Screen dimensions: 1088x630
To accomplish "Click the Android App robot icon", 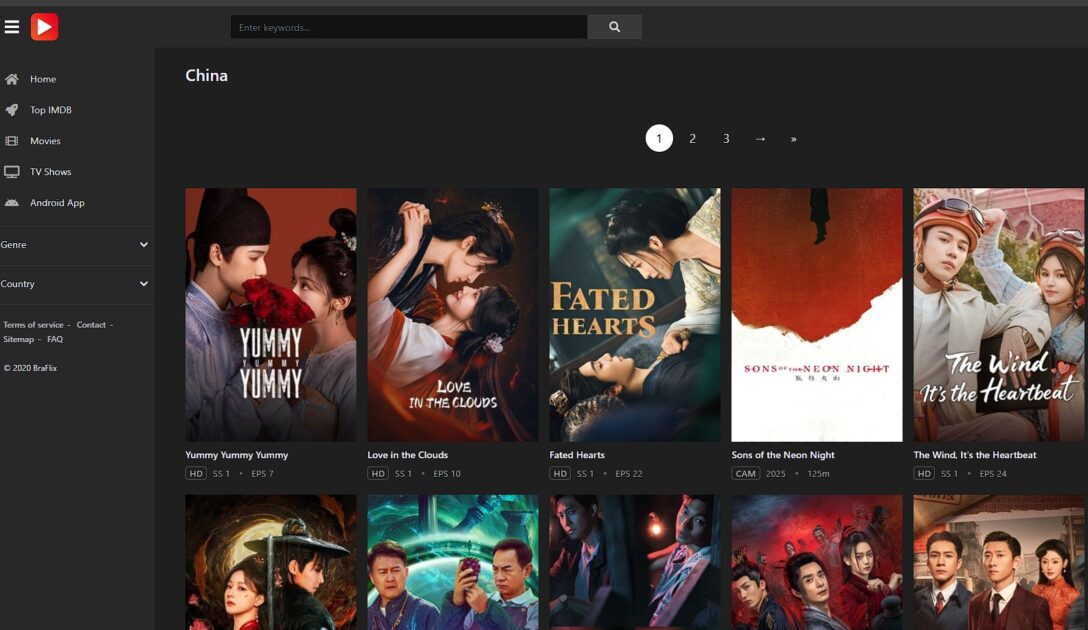I will [12, 203].
